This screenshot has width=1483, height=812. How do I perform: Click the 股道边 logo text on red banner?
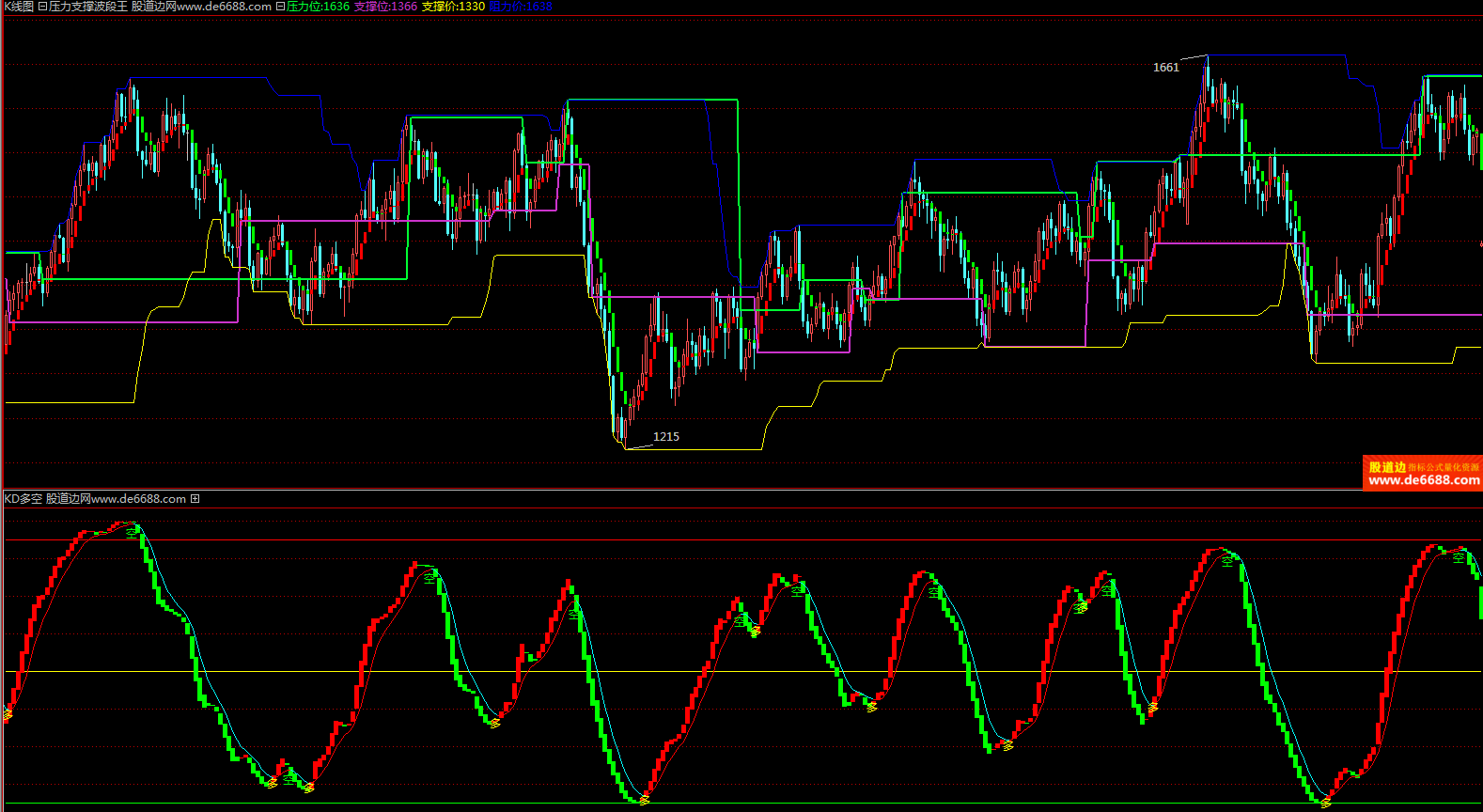tap(1387, 467)
